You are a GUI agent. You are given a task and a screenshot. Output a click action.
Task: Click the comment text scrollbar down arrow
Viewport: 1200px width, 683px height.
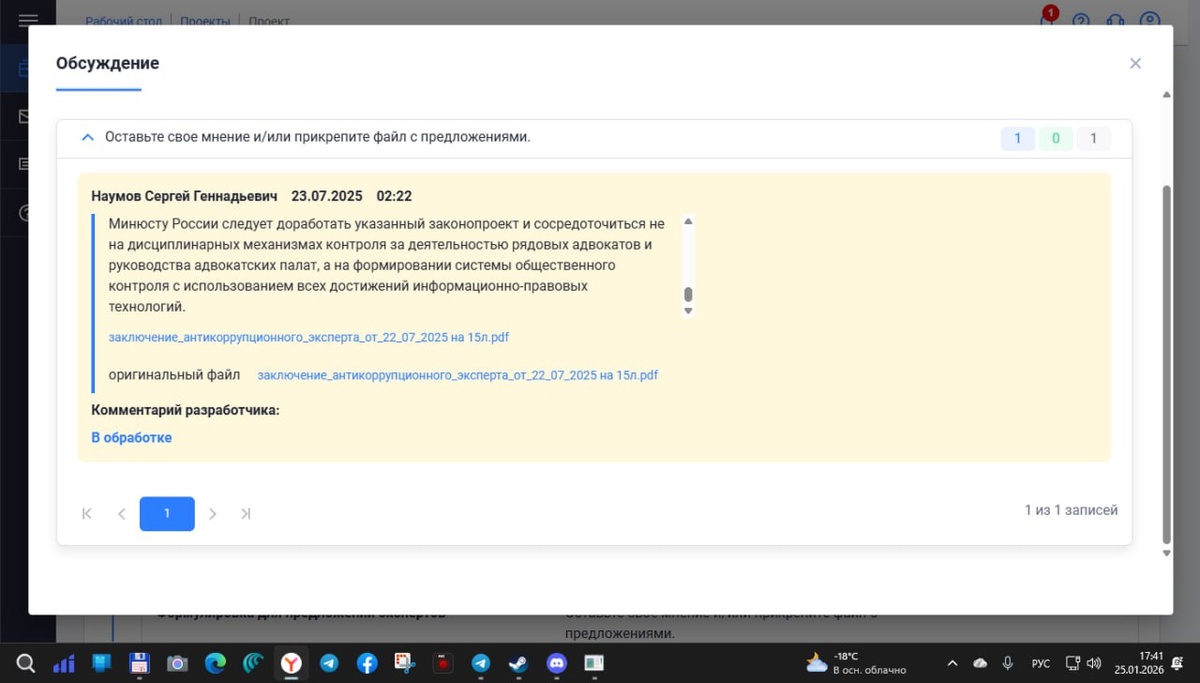pos(688,311)
